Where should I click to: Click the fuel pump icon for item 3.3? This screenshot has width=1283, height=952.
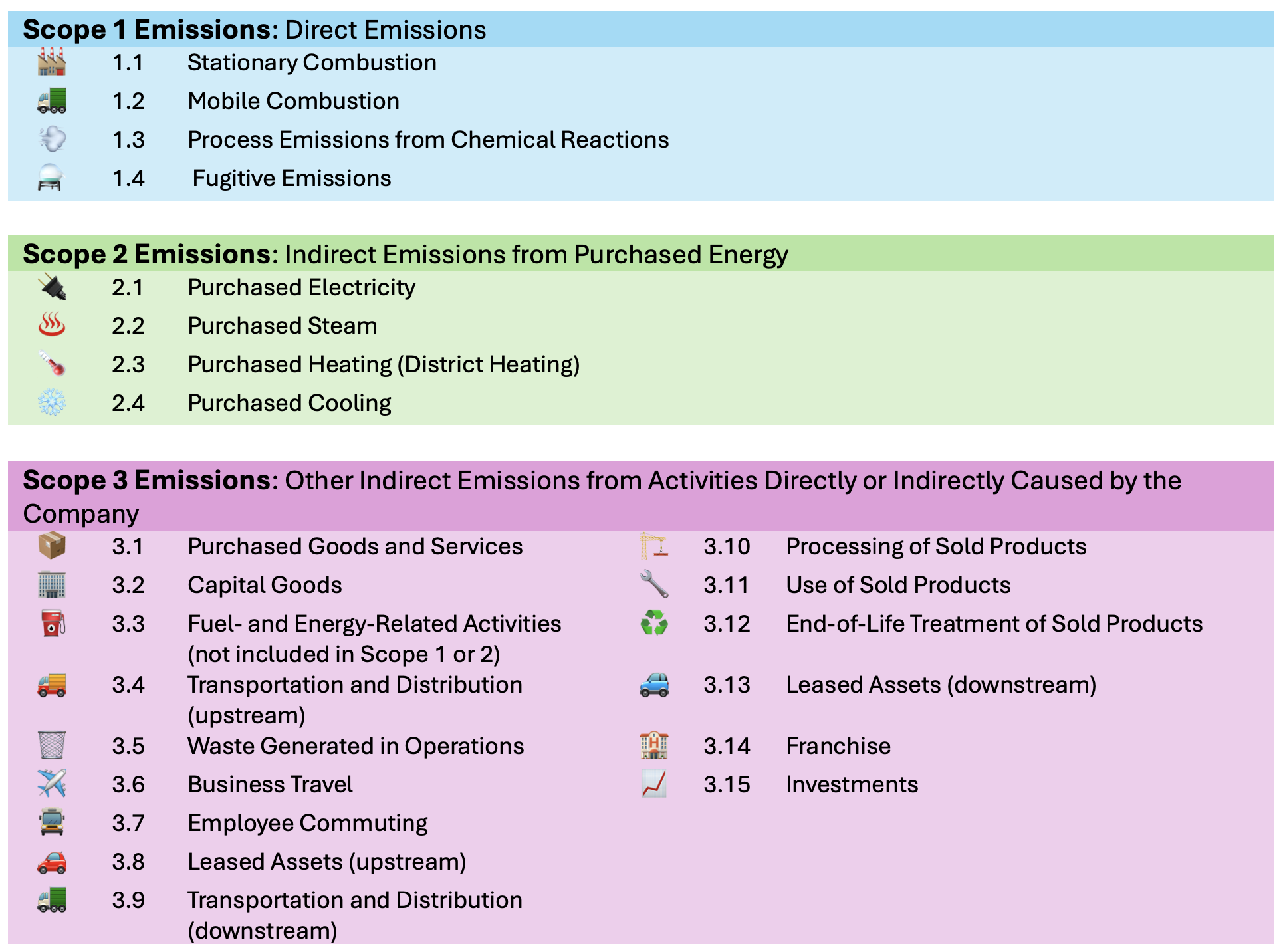click(53, 624)
